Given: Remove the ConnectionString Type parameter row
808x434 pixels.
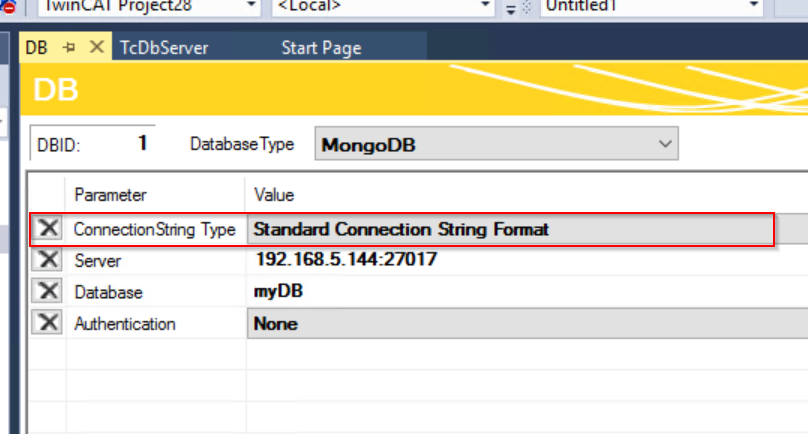Looking at the screenshot, I should (48, 228).
